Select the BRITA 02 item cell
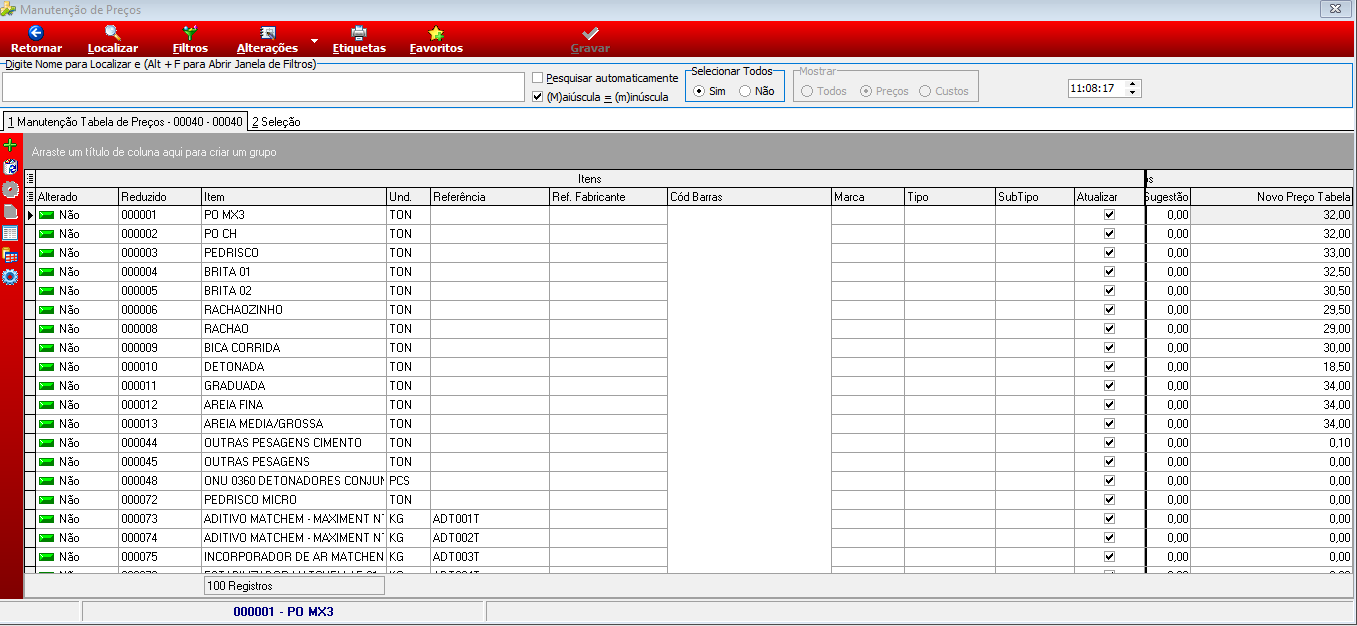The image size is (1357, 626). (294, 291)
